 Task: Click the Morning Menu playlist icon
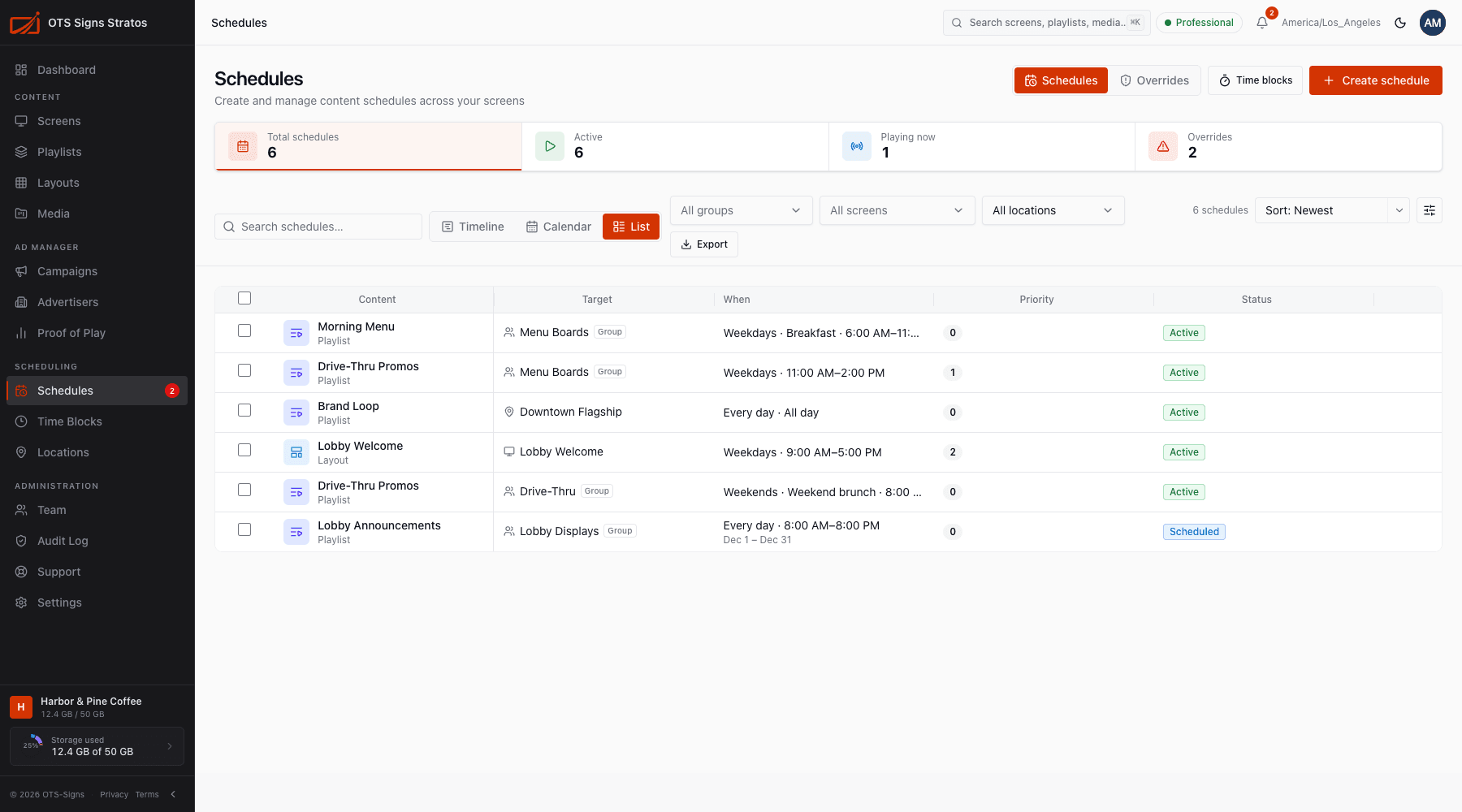point(296,333)
